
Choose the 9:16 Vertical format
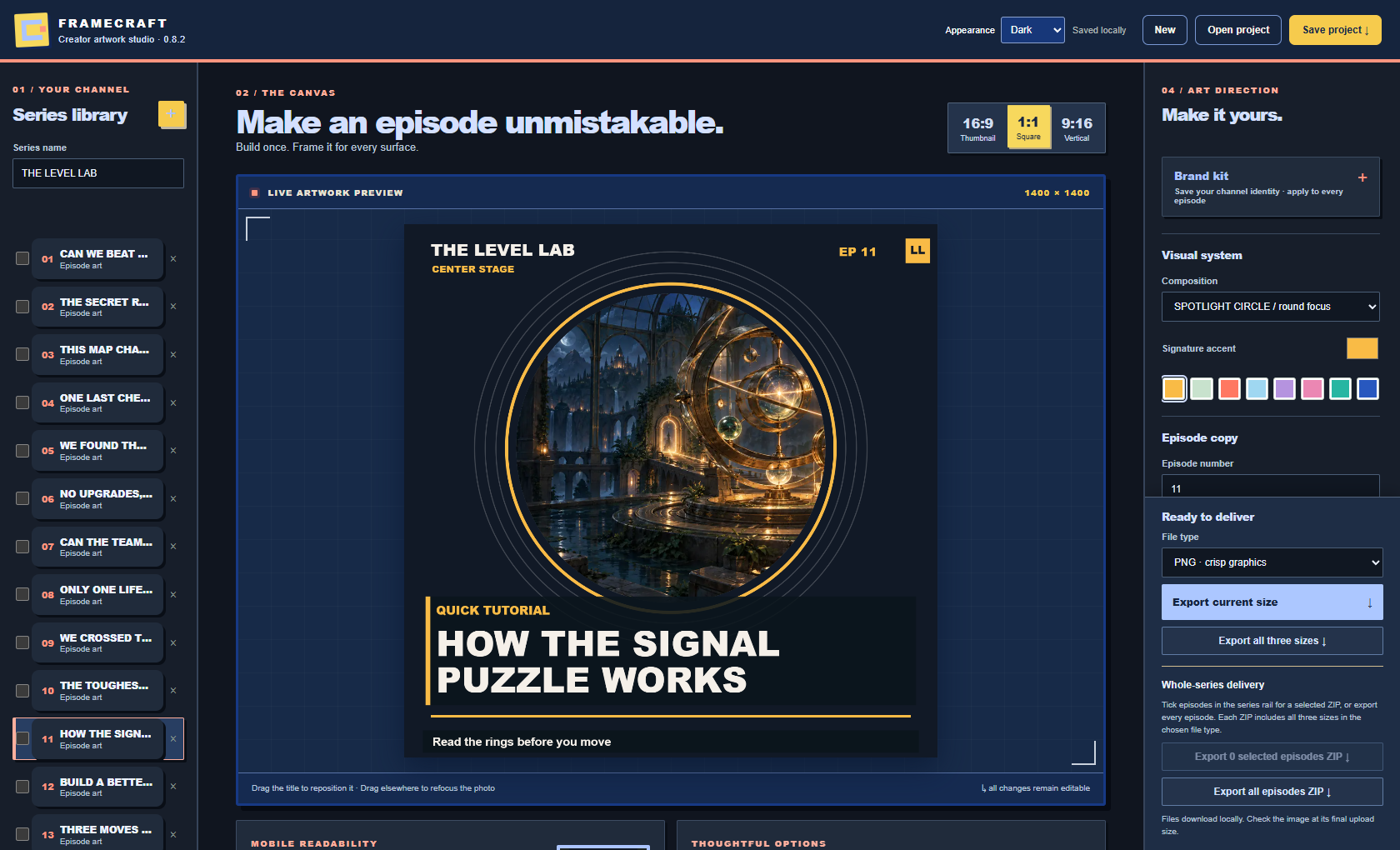click(1077, 128)
